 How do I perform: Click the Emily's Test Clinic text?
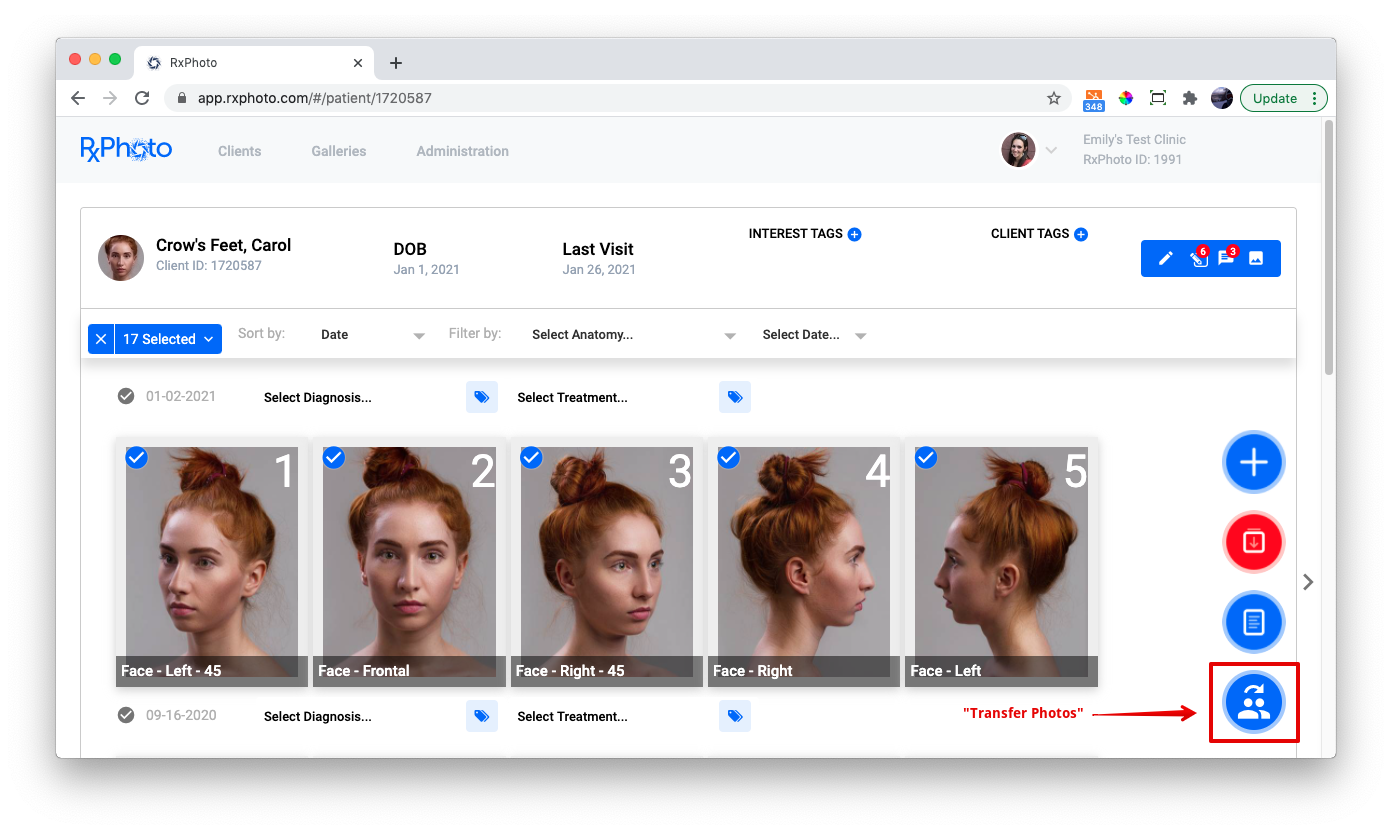click(1134, 140)
